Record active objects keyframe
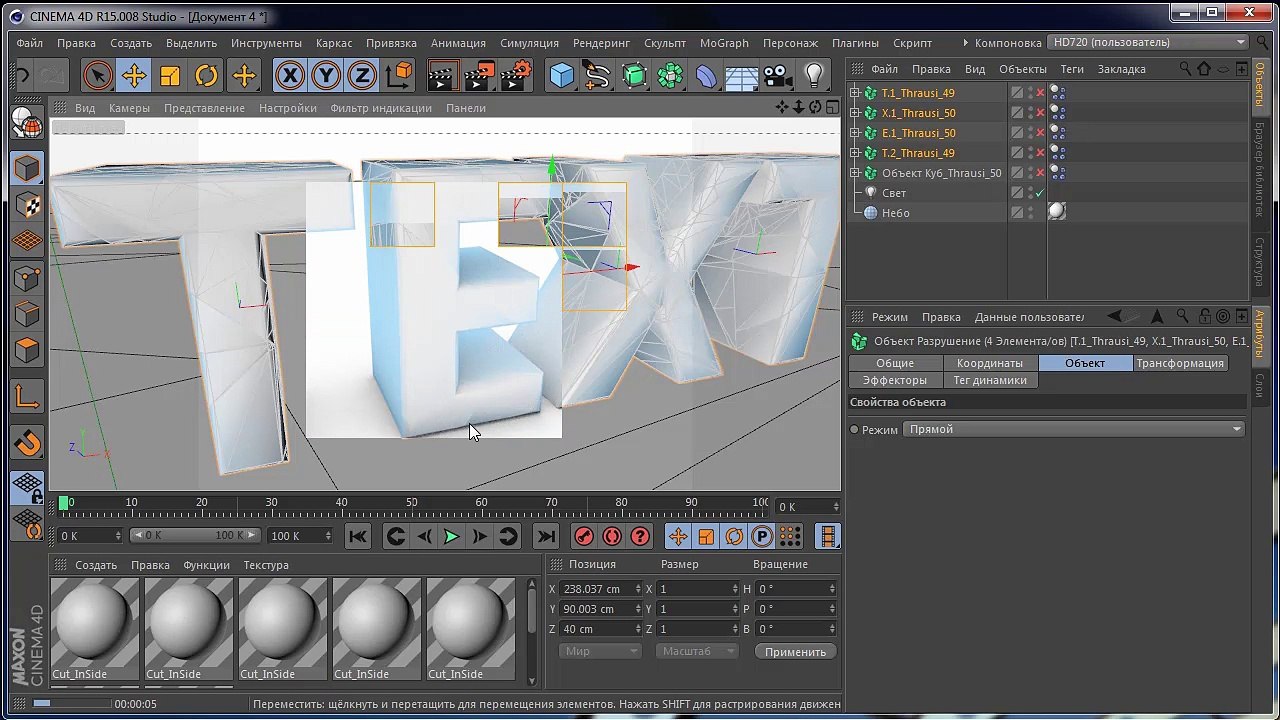This screenshot has width=1280, height=720. [584, 537]
